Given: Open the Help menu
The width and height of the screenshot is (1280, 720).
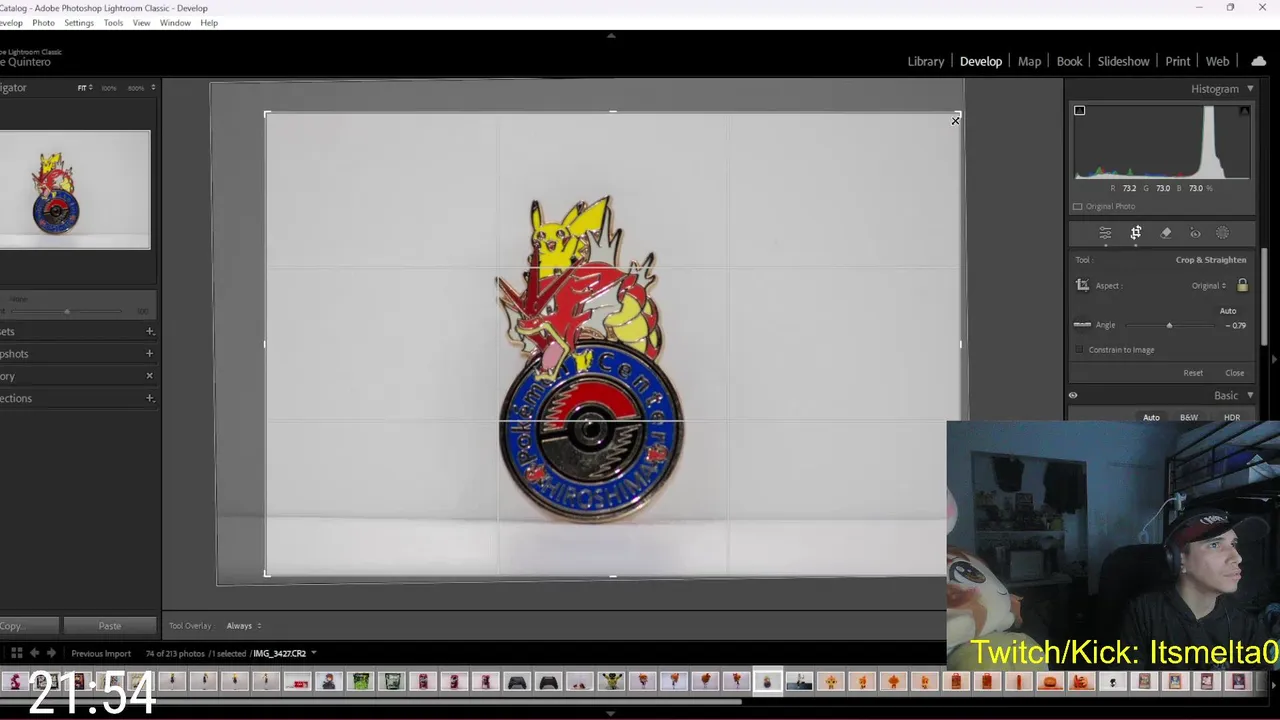Looking at the screenshot, I should 209,23.
